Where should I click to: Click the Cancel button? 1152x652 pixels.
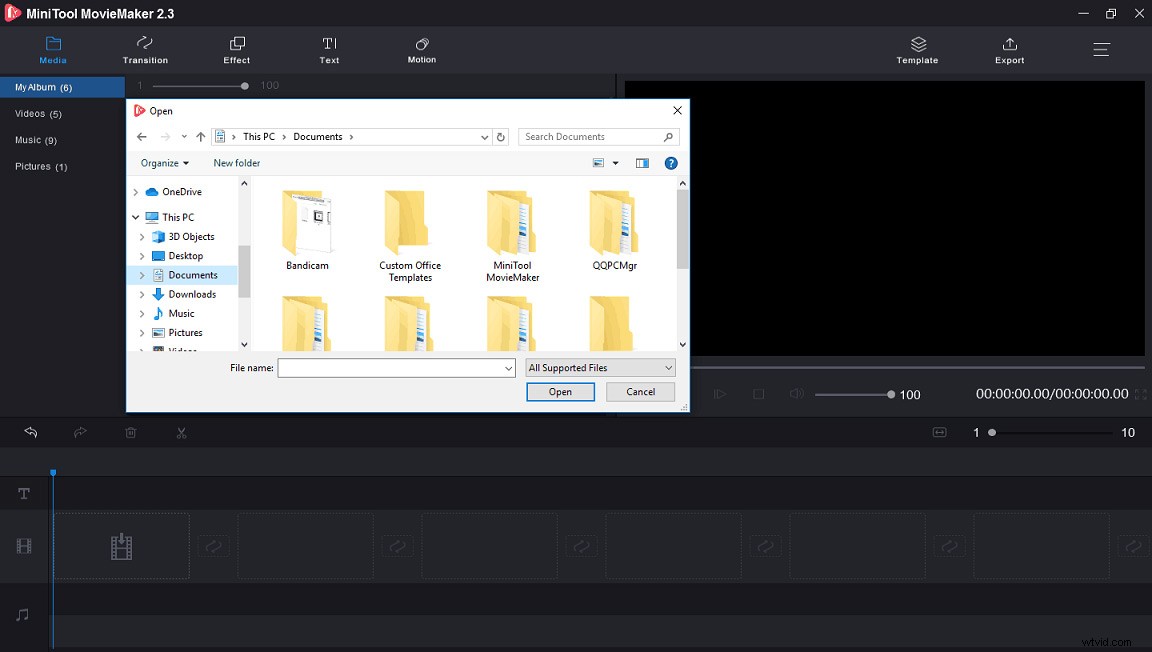[640, 392]
